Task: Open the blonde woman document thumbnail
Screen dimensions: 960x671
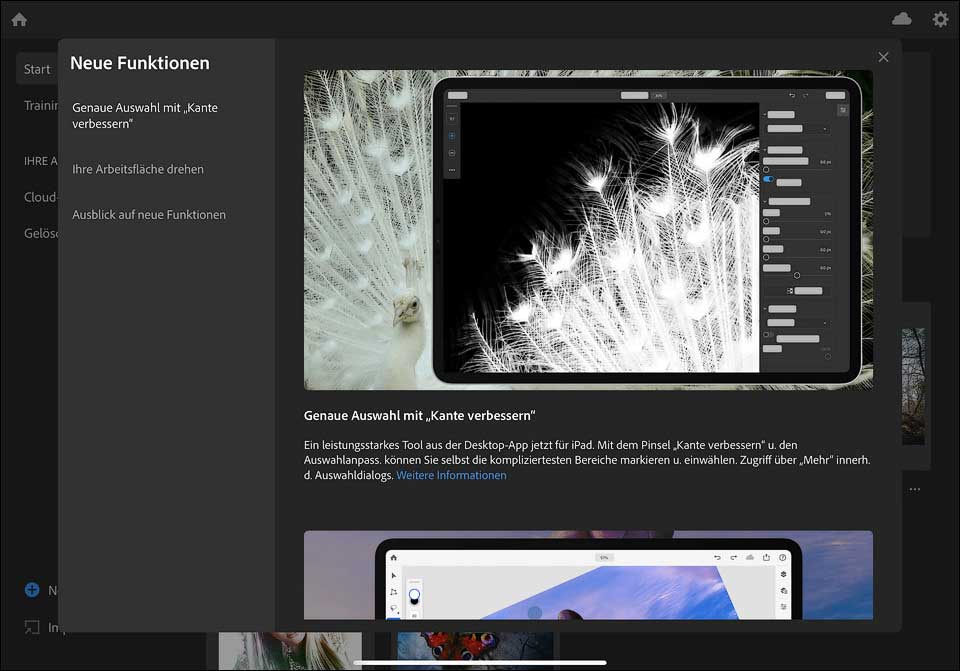Action: [290, 645]
